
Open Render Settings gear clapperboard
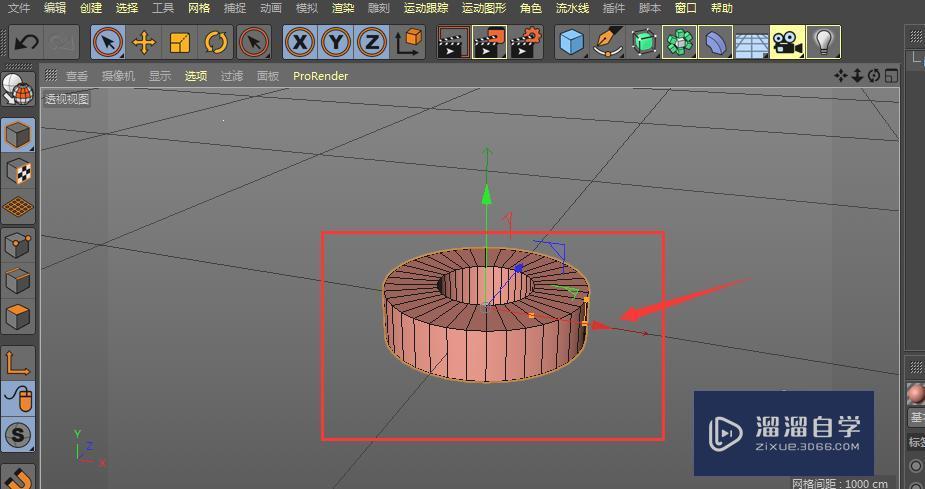click(526, 42)
